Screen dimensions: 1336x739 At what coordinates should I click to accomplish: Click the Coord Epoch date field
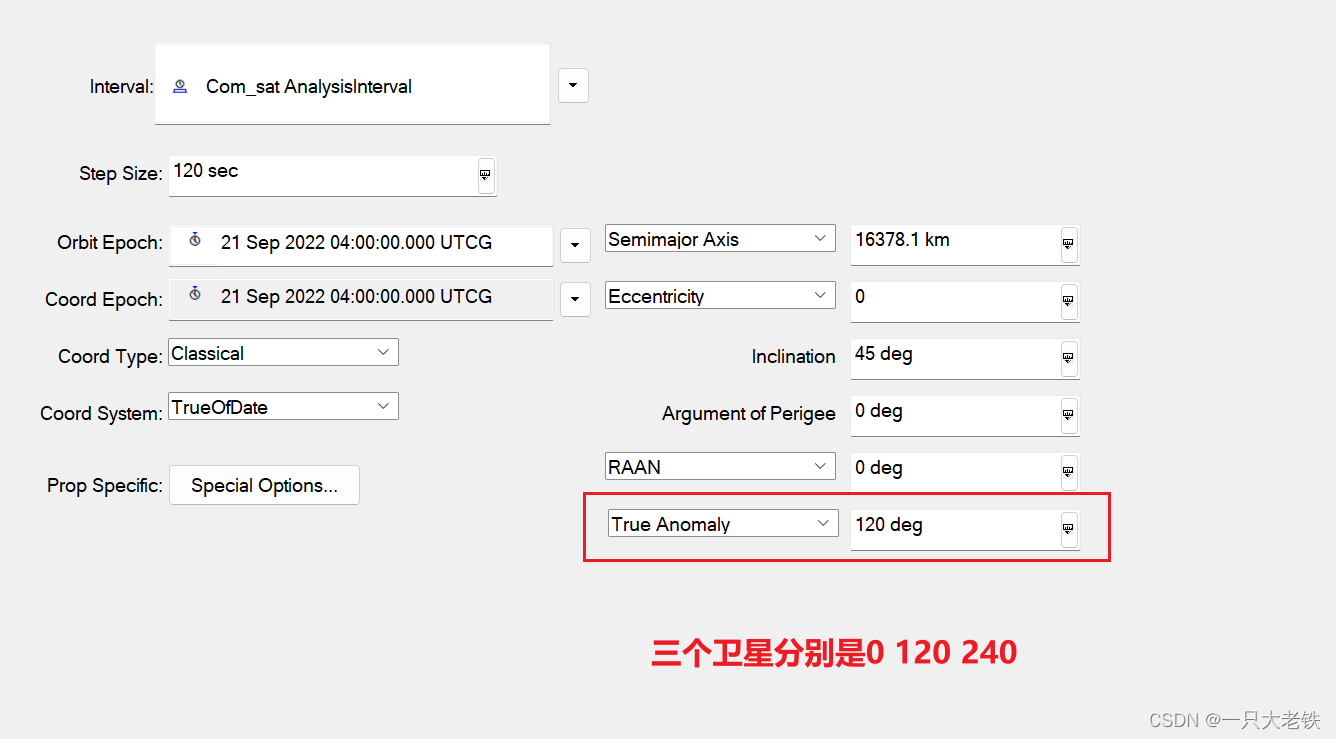(x=361, y=299)
